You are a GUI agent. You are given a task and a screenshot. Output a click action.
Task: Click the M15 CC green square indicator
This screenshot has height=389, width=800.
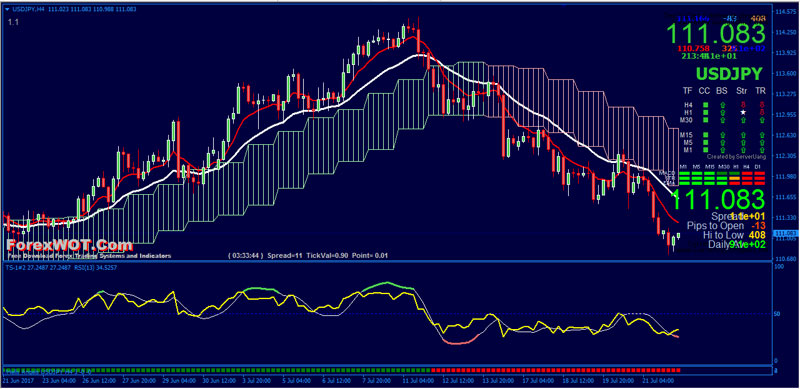pyautogui.click(x=706, y=135)
